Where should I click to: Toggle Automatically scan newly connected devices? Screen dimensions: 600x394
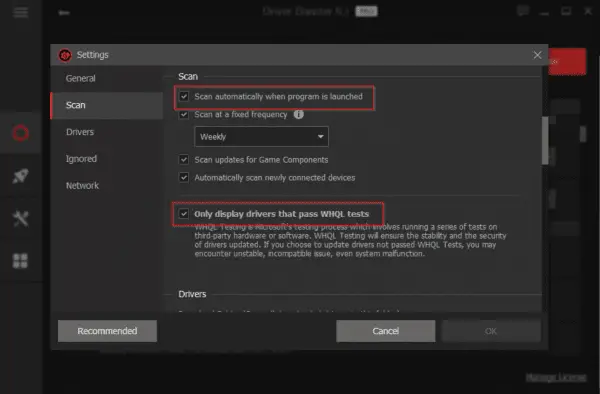(x=184, y=177)
